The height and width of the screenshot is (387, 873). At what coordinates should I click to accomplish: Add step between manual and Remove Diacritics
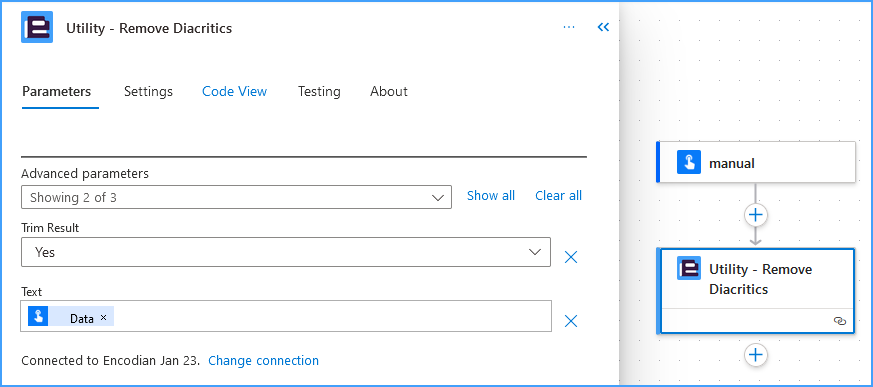point(756,215)
